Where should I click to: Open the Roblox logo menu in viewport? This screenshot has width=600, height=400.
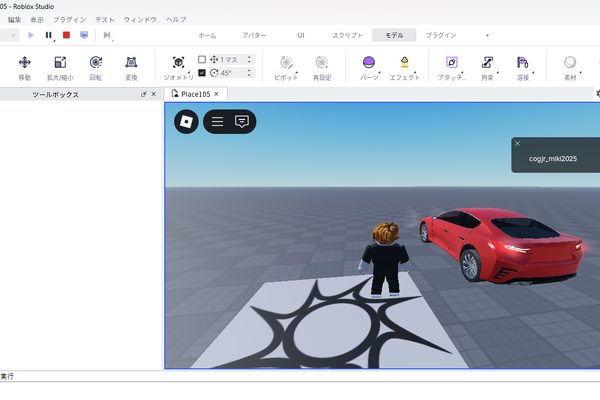click(186, 122)
